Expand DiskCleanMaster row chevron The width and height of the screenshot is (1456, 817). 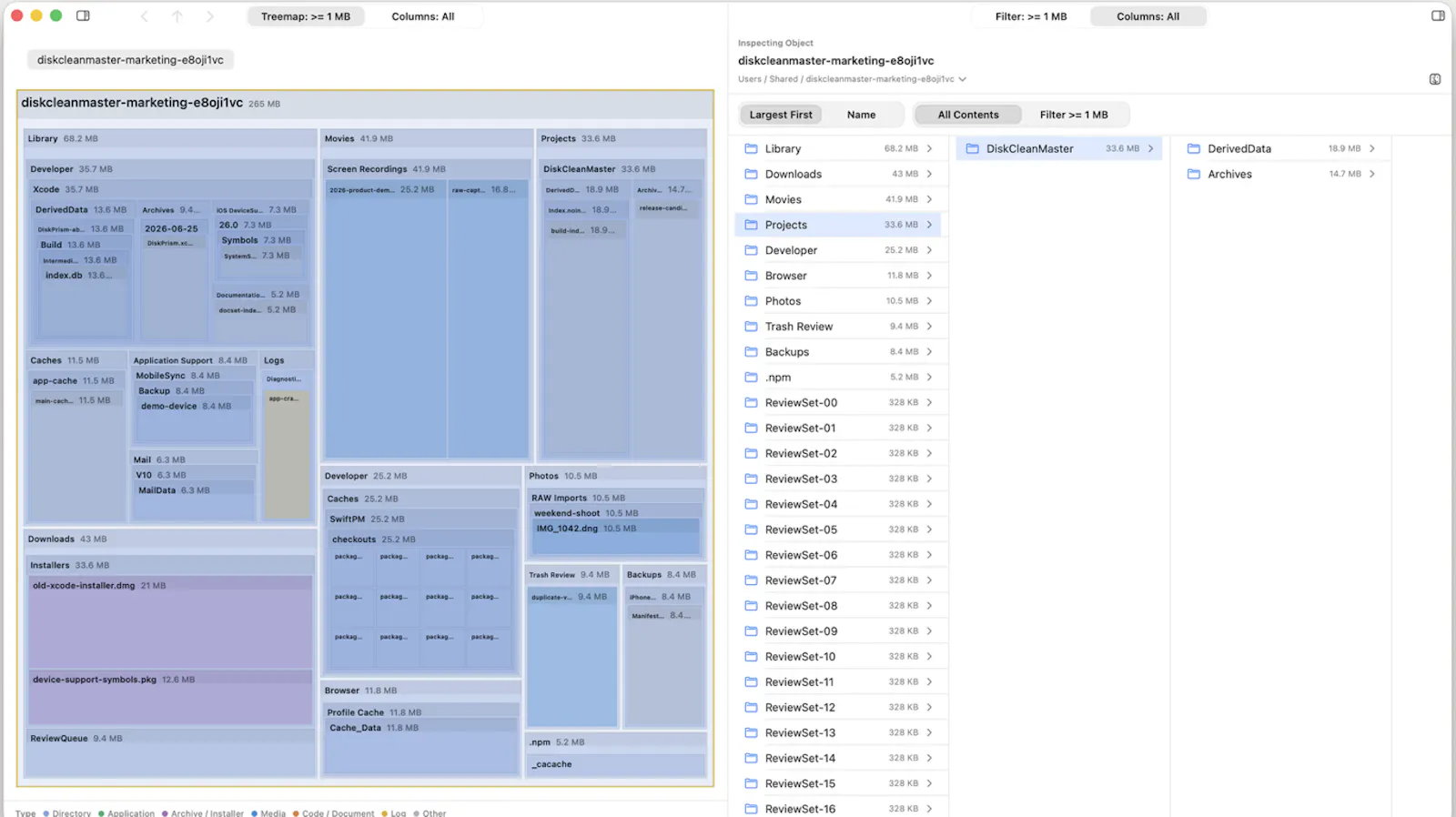1151,148
